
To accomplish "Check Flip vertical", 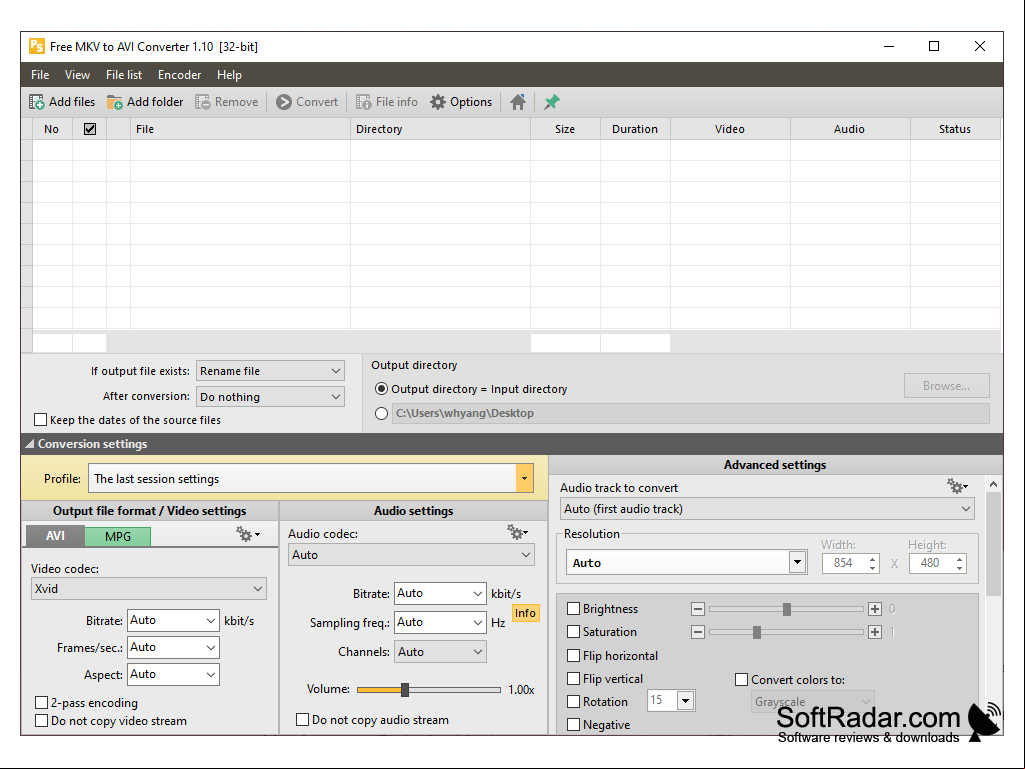I will [x=573, y=679].
